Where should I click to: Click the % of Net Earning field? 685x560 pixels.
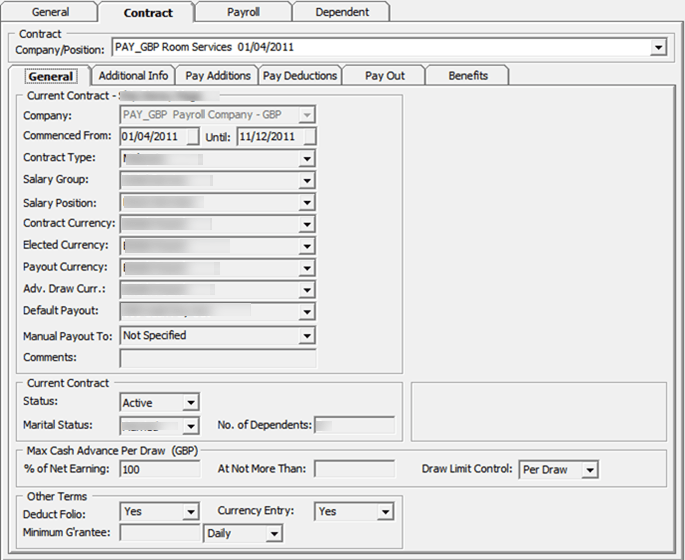point(160,469)
